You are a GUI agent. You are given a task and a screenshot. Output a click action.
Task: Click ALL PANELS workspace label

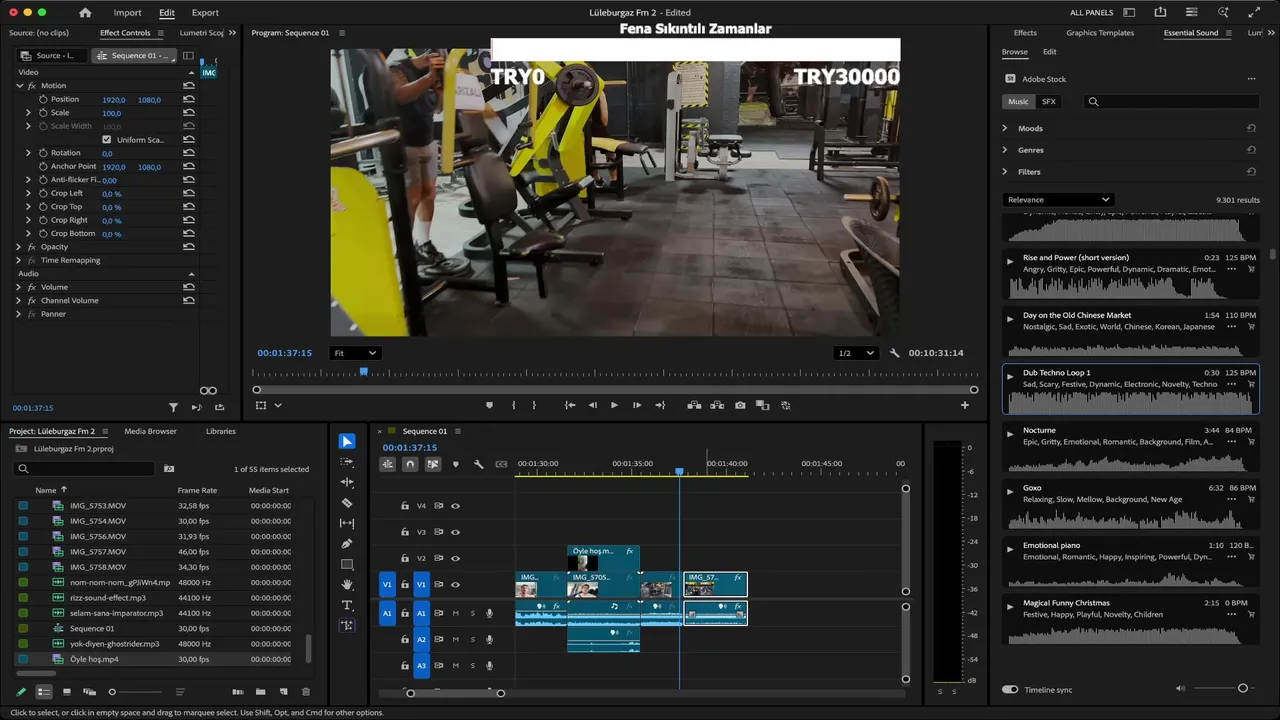coord(1089,13)
